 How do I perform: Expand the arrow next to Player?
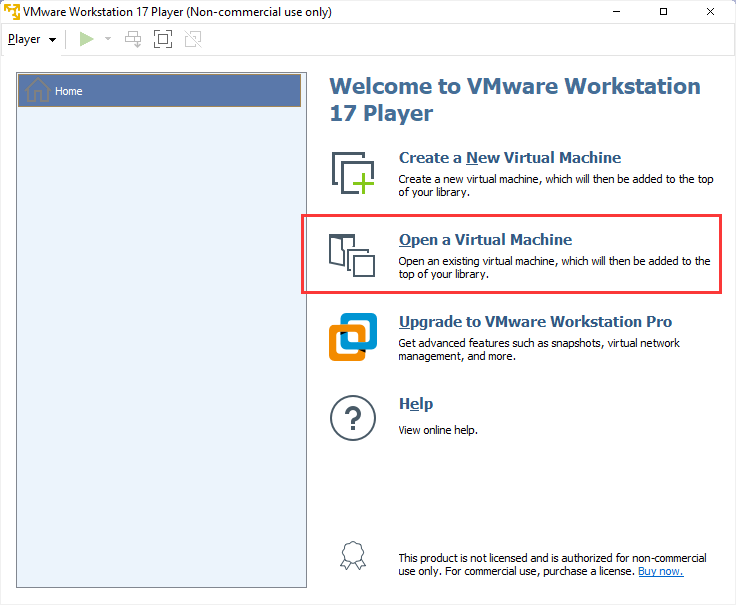pos(52,40)
